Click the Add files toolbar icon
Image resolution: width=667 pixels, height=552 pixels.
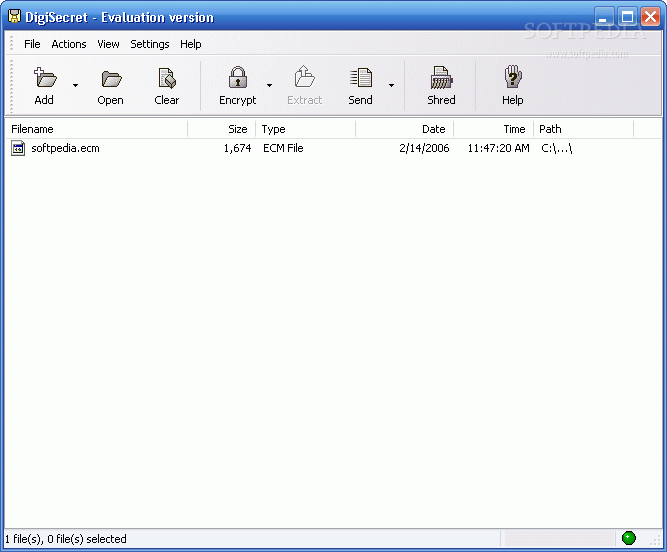pyautogui.click(x=45, y=78)
